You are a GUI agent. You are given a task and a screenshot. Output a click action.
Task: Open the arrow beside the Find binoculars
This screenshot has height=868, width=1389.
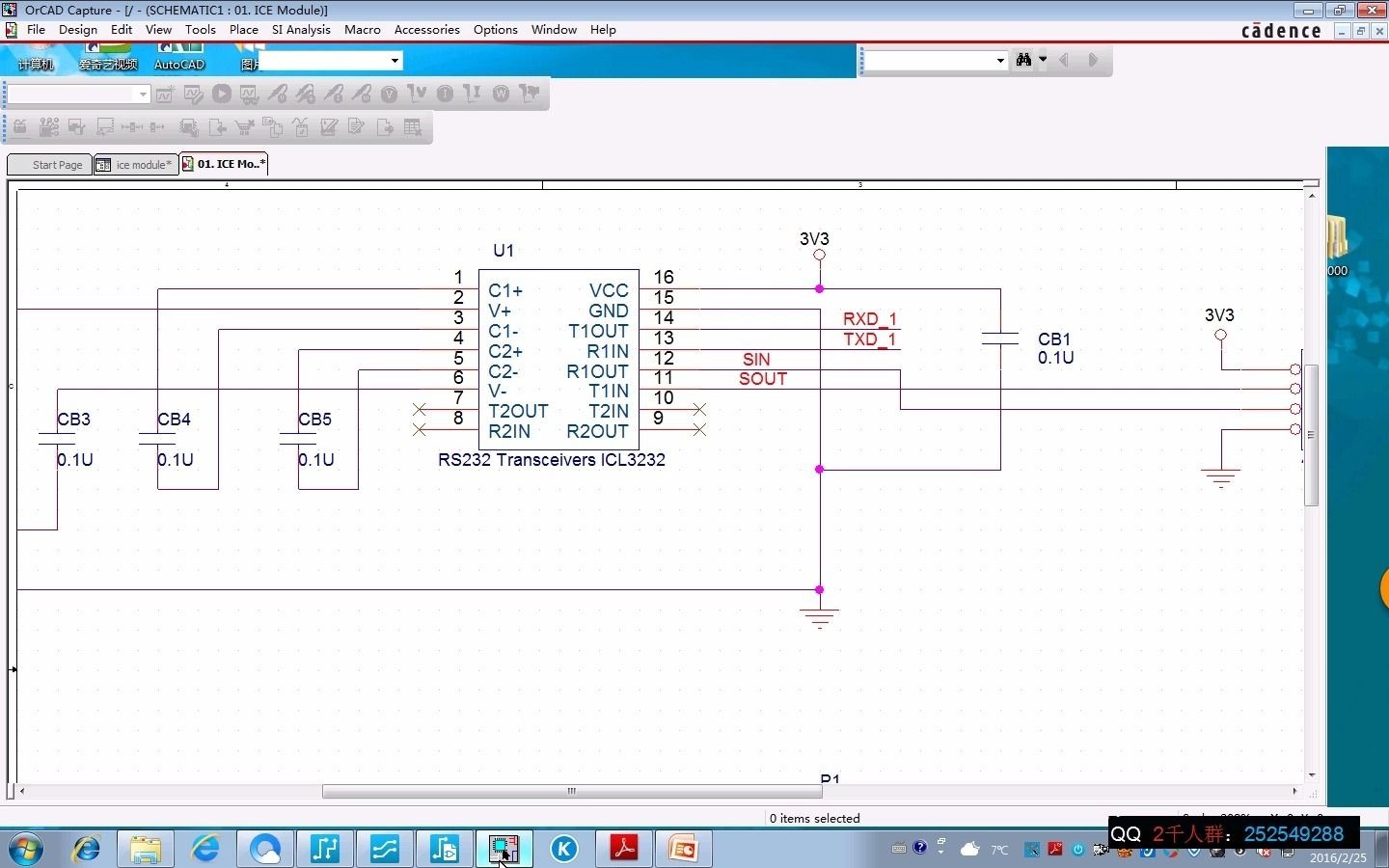(1043, 60)
